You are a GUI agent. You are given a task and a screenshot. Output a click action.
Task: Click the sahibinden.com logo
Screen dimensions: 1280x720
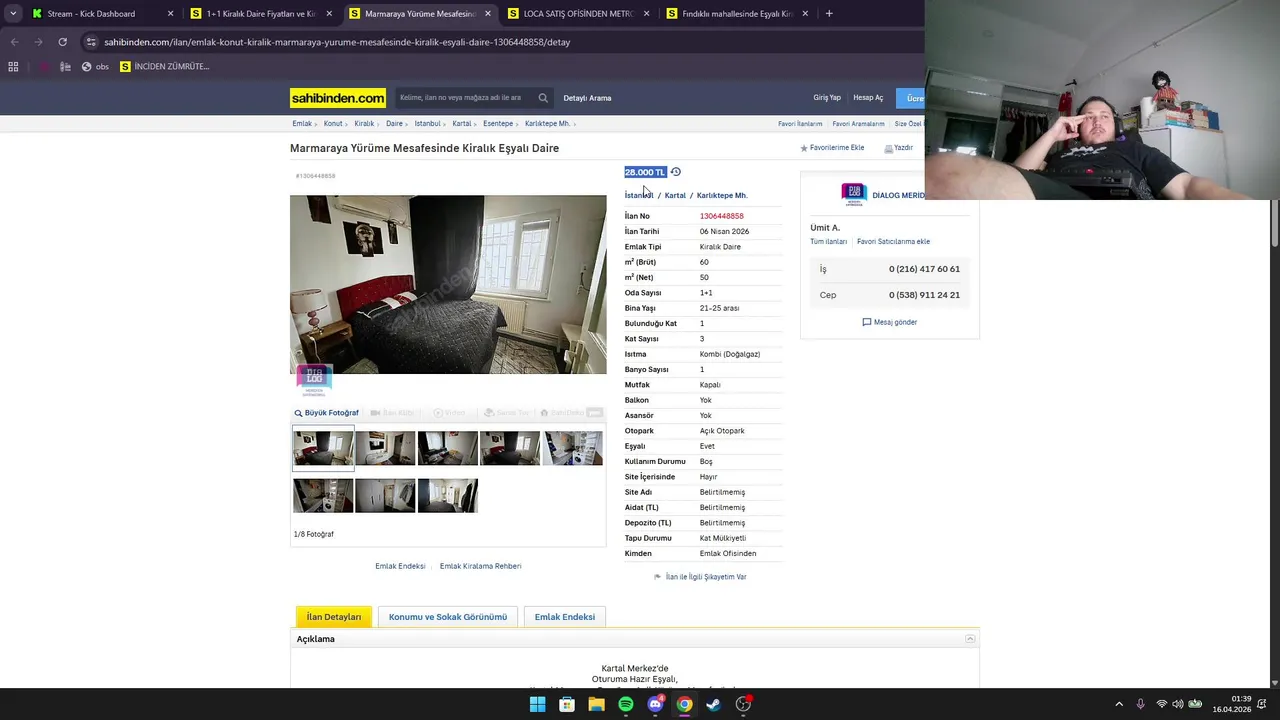tap(338, 98)
